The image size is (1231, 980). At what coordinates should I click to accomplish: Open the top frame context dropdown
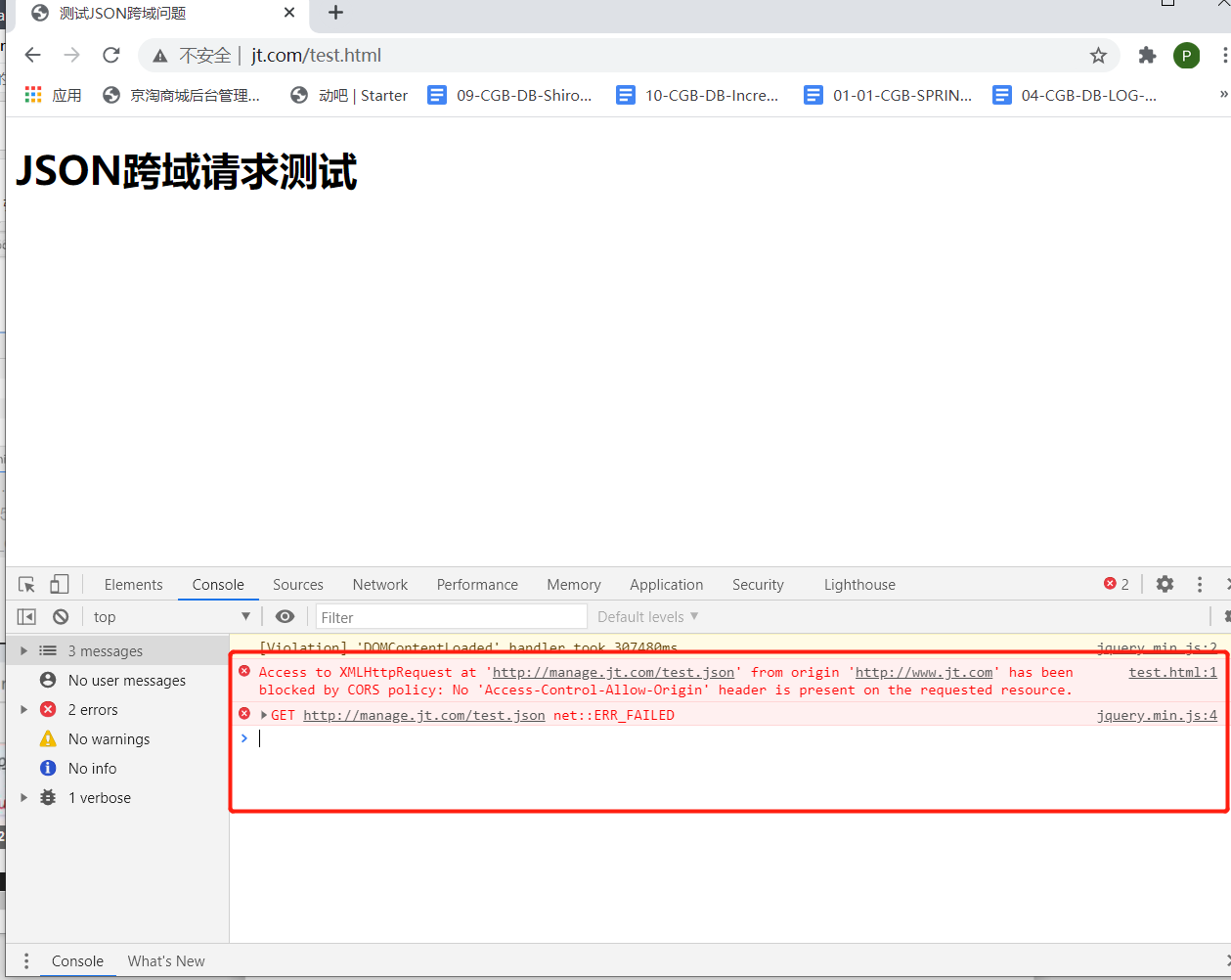[171, 616]
